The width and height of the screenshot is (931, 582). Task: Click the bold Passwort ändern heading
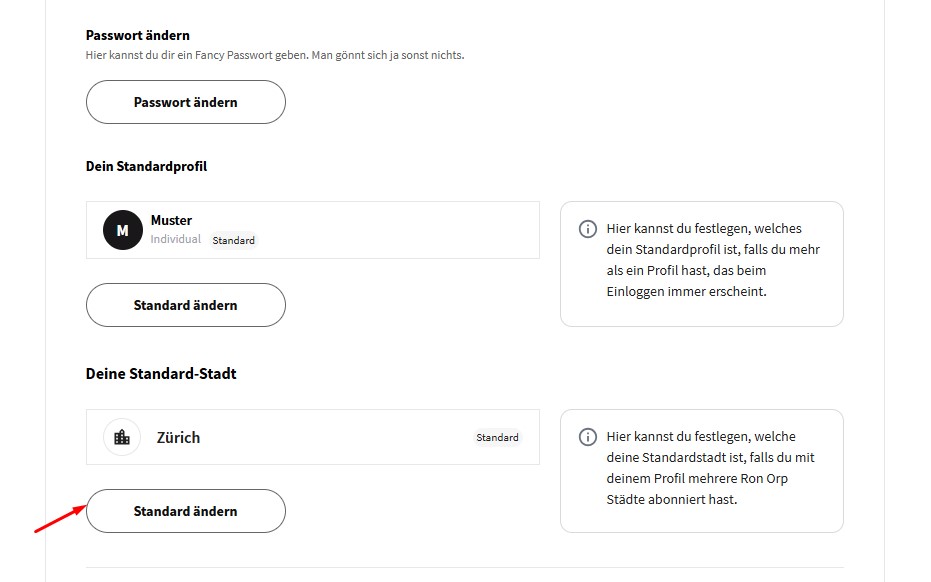138,35
